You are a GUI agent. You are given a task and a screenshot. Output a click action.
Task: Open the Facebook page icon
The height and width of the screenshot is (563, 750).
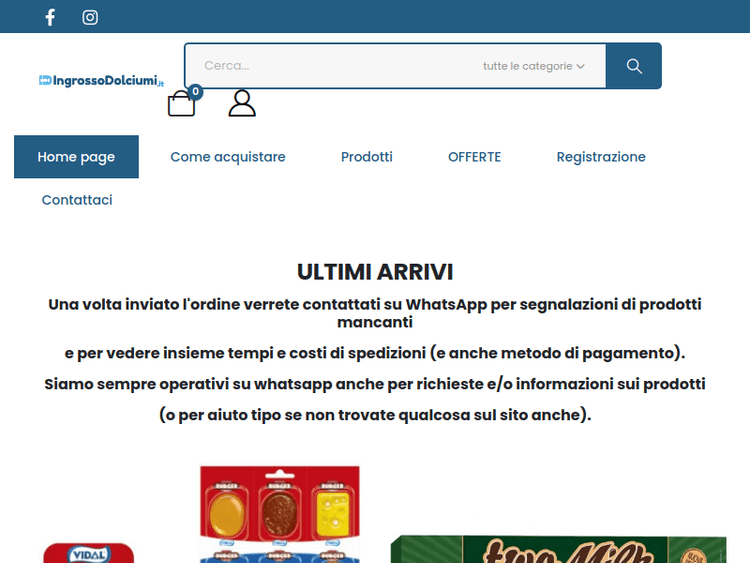coord(50,17)
